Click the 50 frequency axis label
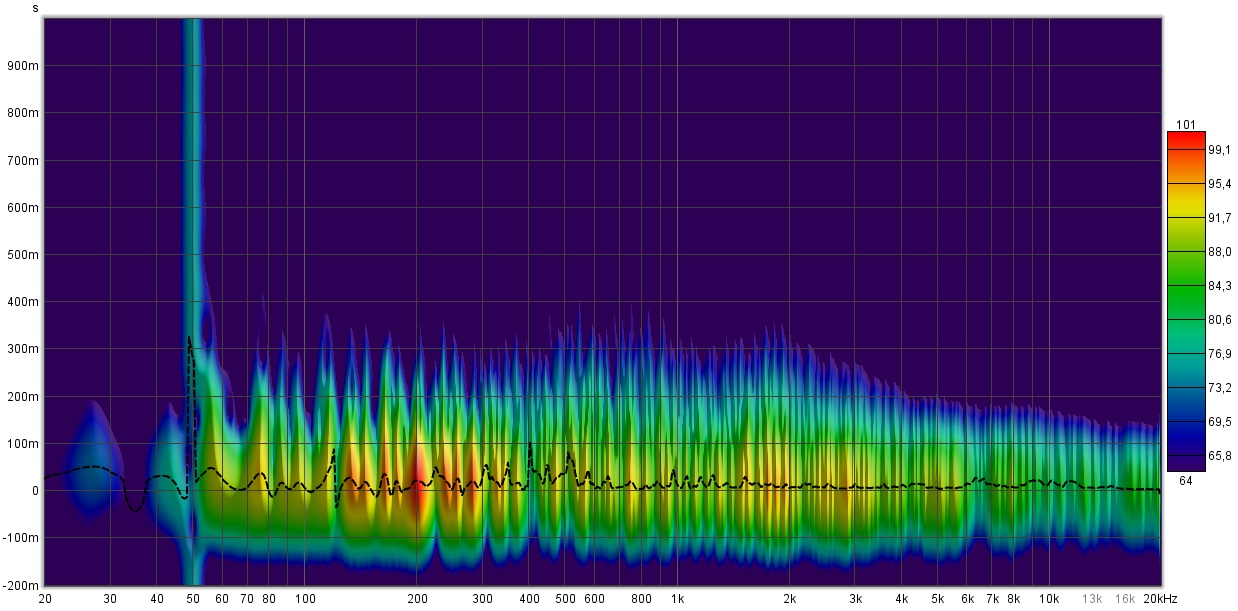Screen dimensions: 1238x611 (x=193, y=599)
